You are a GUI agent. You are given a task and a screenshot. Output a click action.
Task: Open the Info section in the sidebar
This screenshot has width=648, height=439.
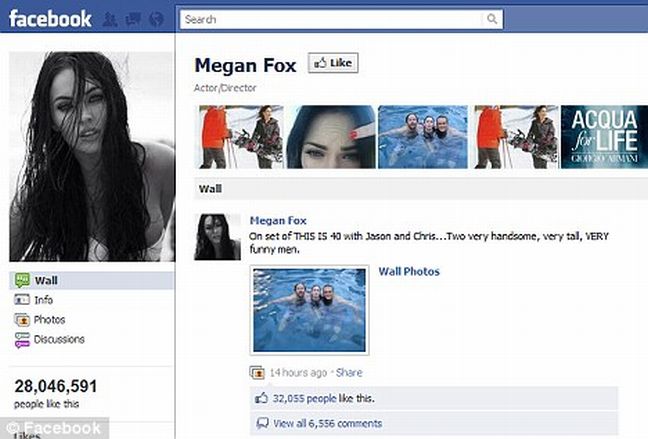point(43,300)
